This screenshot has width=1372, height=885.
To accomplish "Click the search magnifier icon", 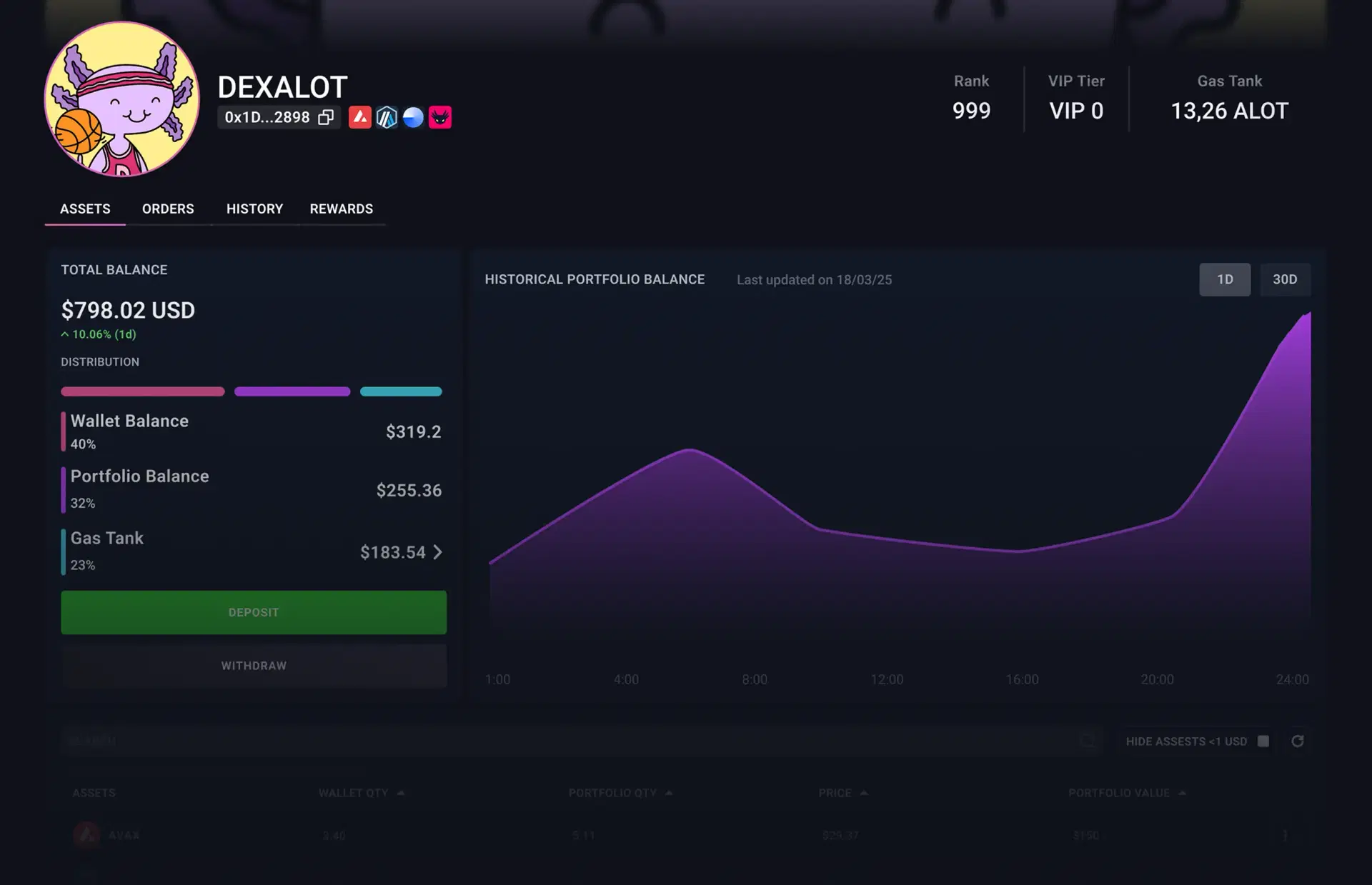I will pos(1088,741).
